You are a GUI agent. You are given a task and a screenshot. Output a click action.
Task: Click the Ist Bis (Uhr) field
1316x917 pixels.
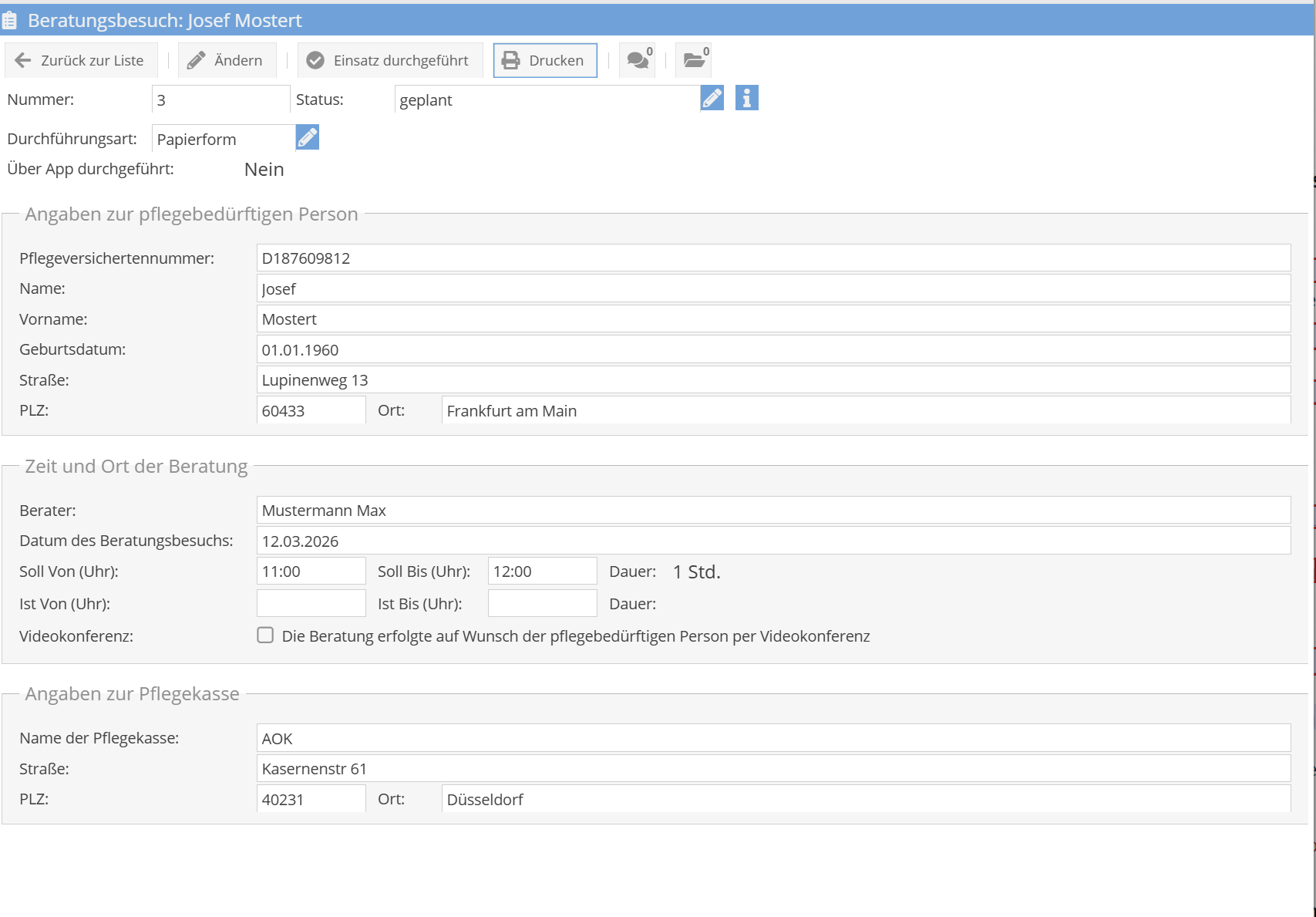[542, 603]
